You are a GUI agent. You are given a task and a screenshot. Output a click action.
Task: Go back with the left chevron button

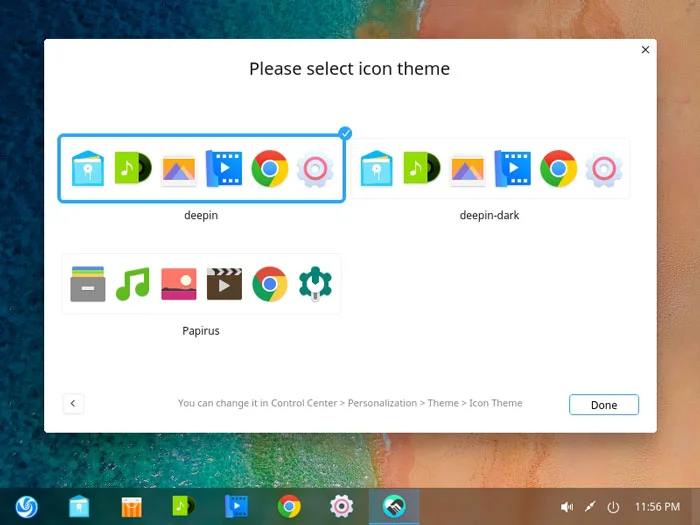[73, 404]
